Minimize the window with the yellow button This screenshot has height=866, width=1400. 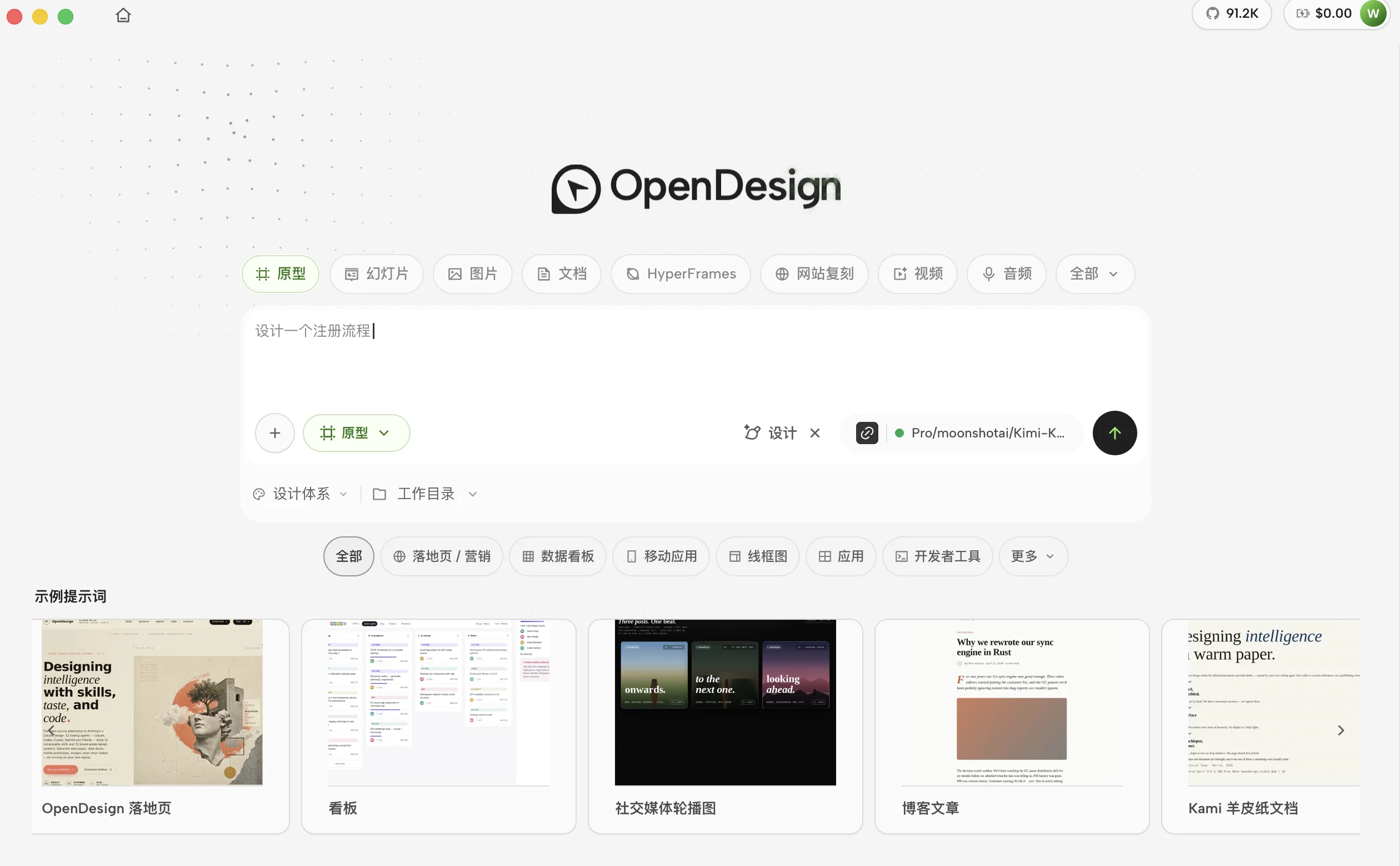point(40,16)
